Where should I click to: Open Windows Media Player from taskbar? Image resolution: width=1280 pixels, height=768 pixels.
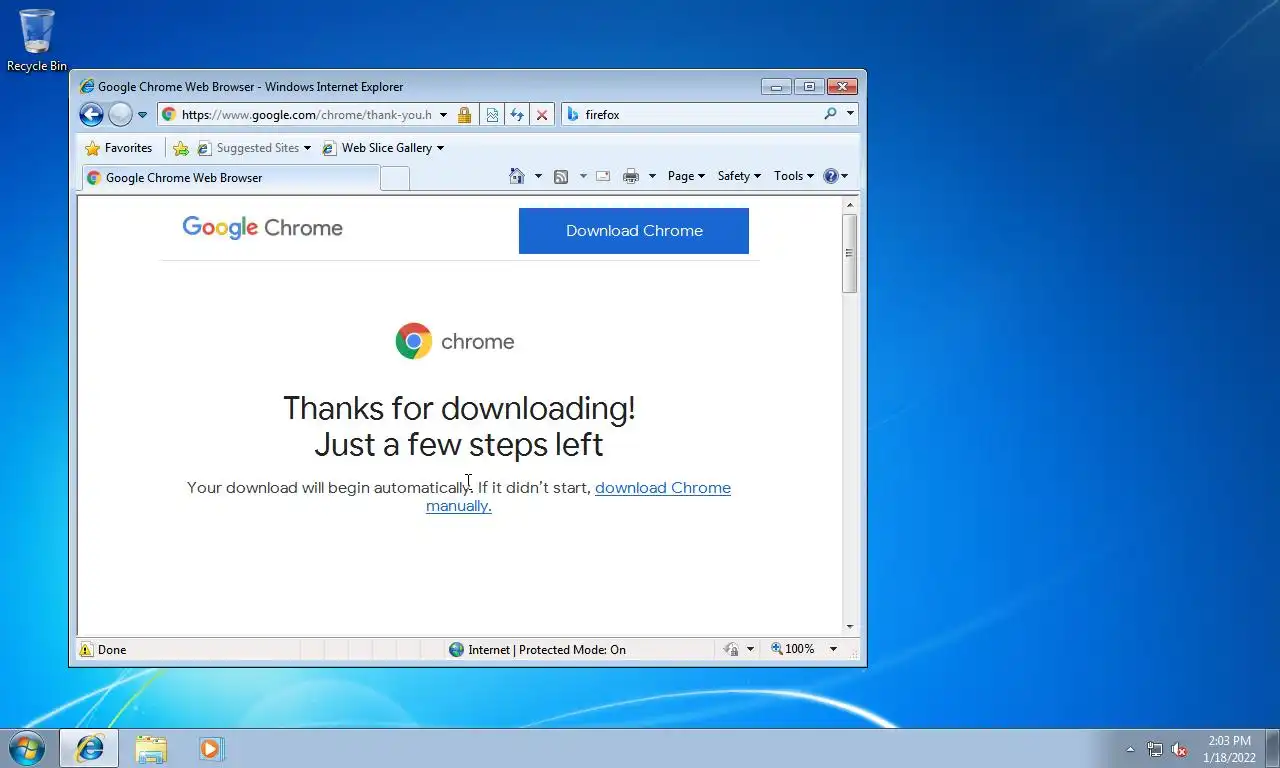(211, 748)
